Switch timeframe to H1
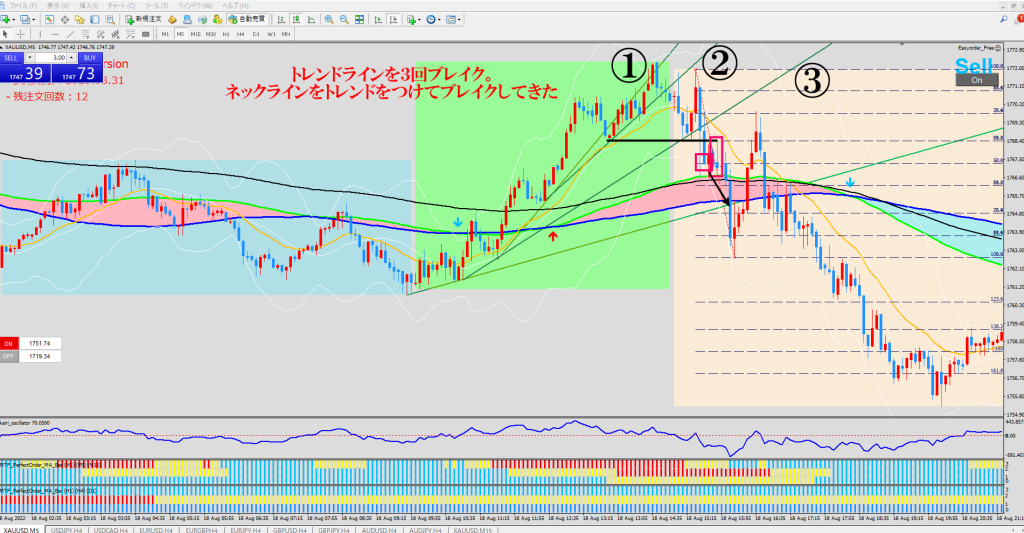 click(x=226, y=34)
